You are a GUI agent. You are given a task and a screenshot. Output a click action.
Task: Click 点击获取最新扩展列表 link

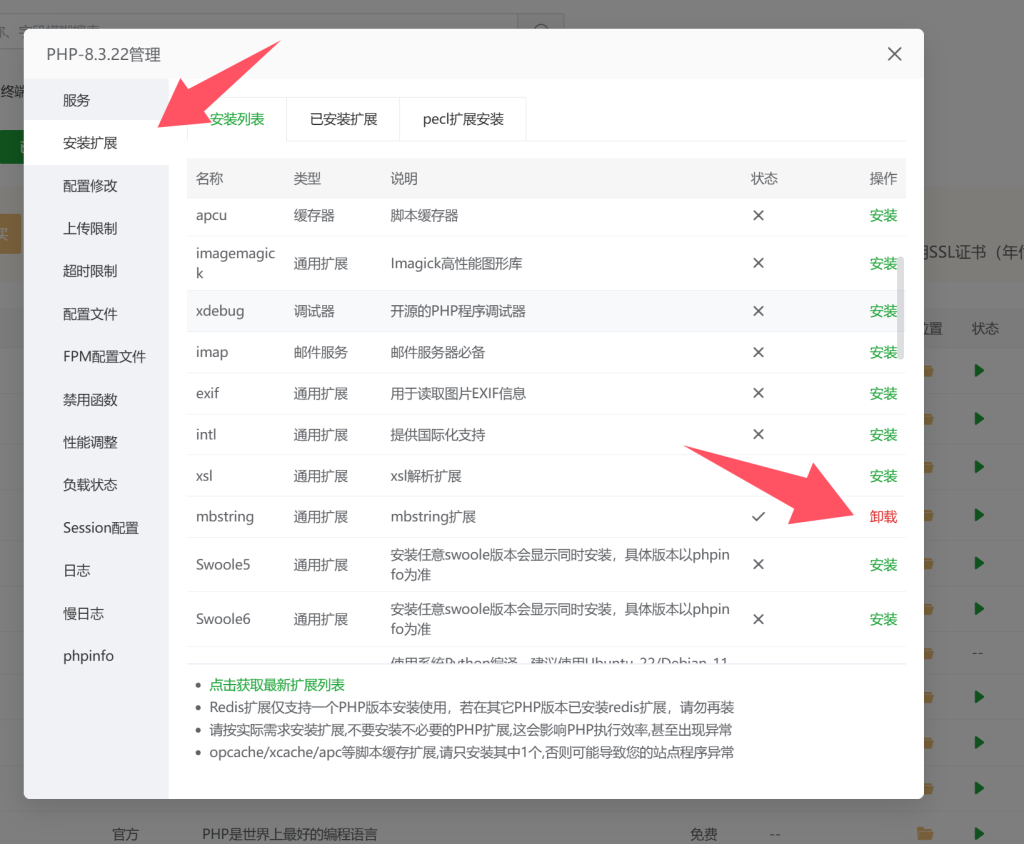pyautogui.click(x=276, y=685)
